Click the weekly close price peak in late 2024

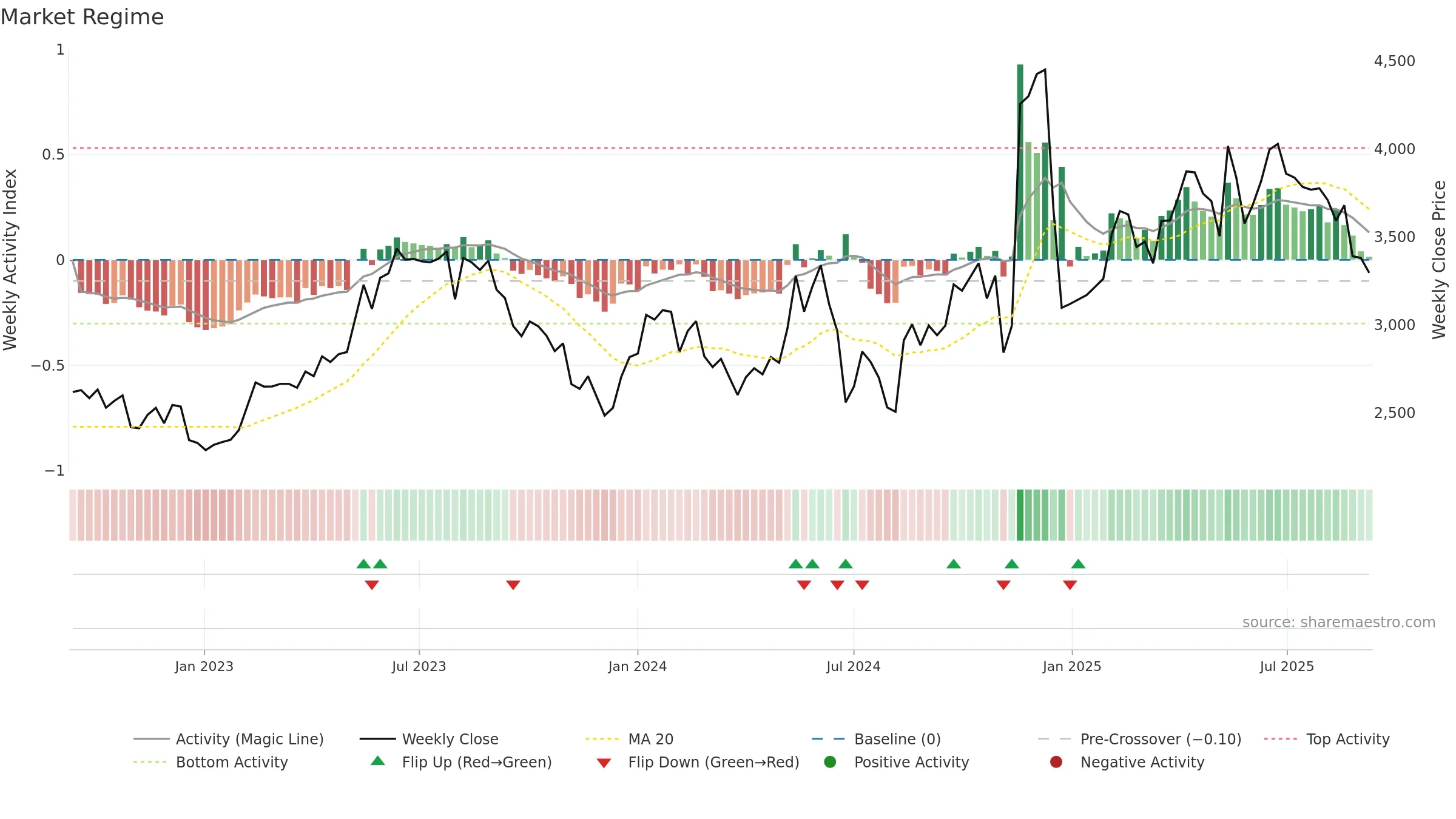click(1045, 70)
